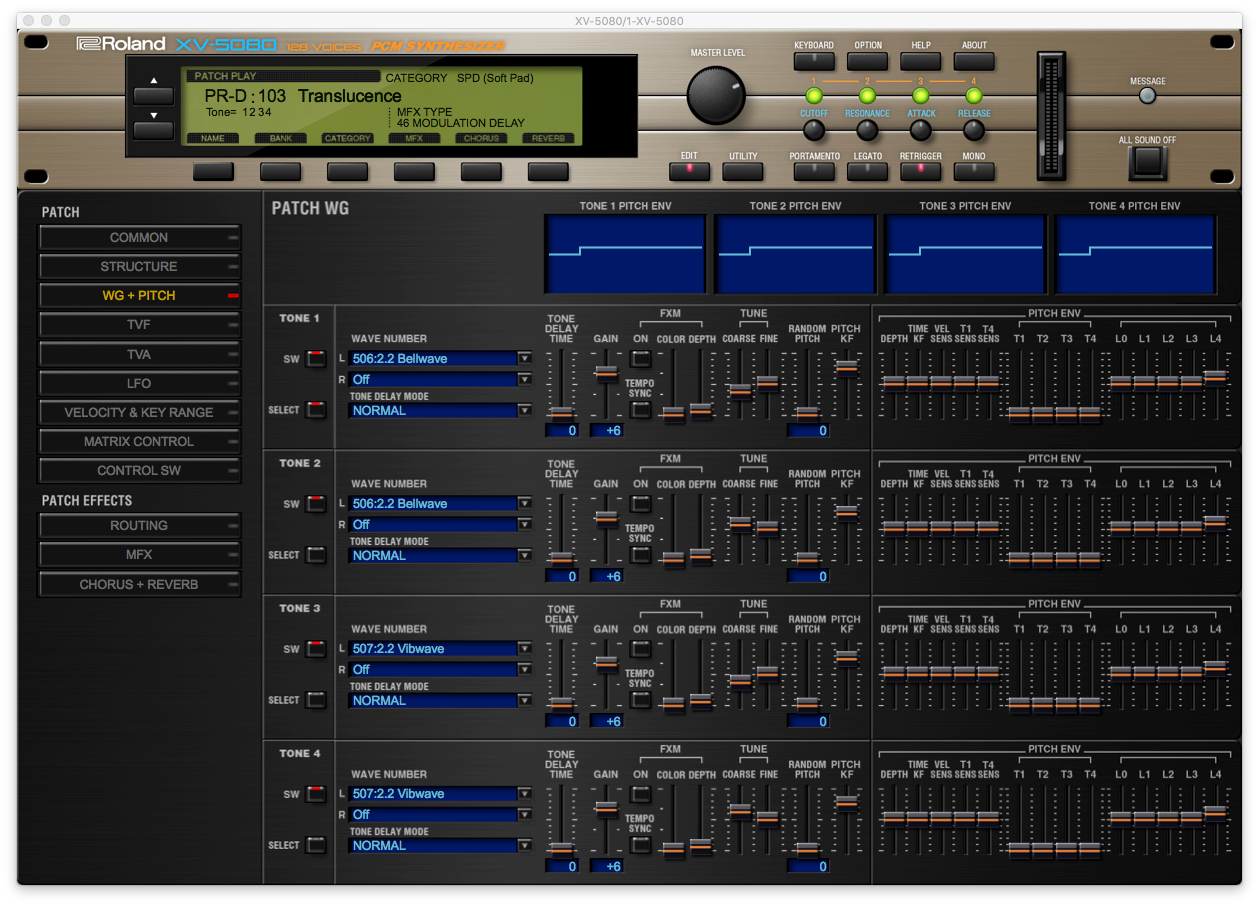Adjust Tone 3 Coarse tune slider

click(x=740, y=681)
